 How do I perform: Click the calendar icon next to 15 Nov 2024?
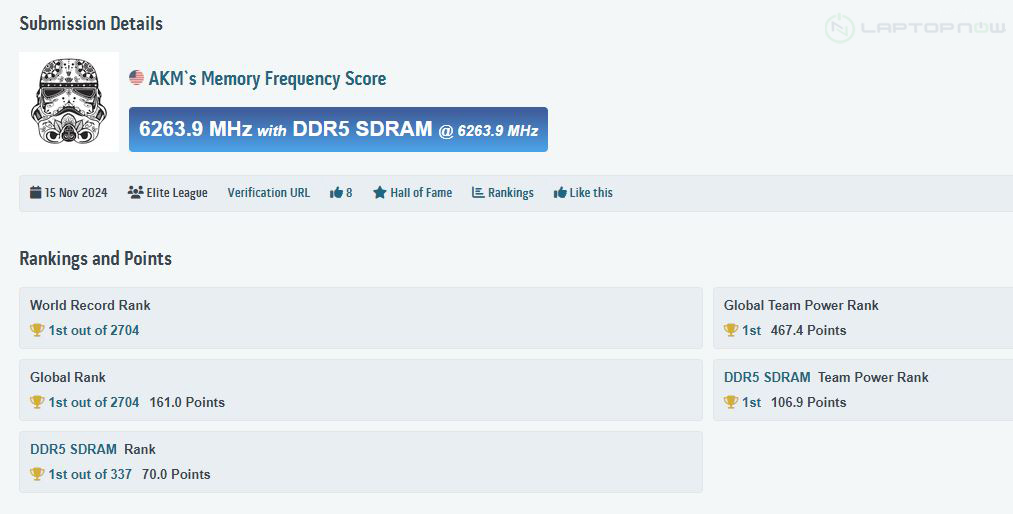pyautogui.click(x=36, y=193)
